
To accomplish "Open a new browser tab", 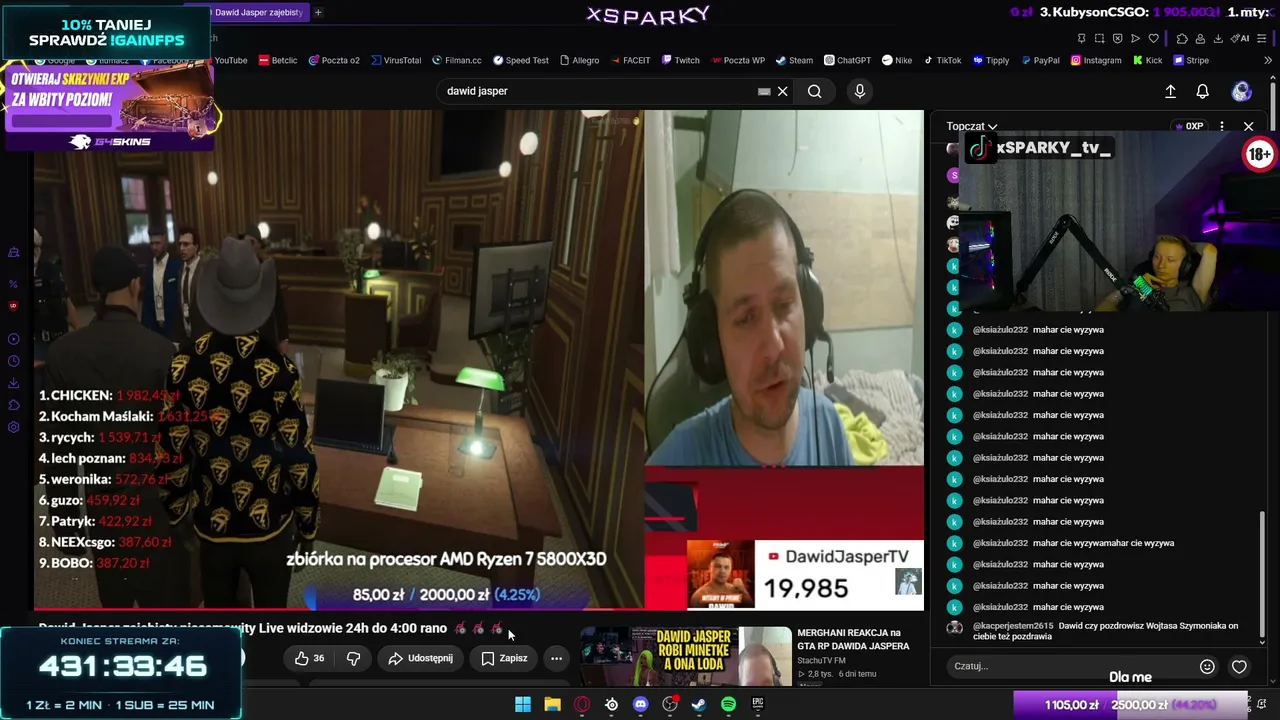I will [318, 12].
